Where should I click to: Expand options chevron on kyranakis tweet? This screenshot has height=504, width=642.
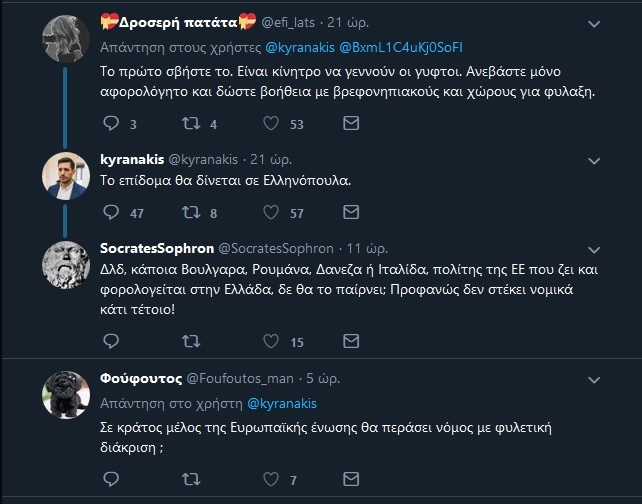[x=594, y=158]
